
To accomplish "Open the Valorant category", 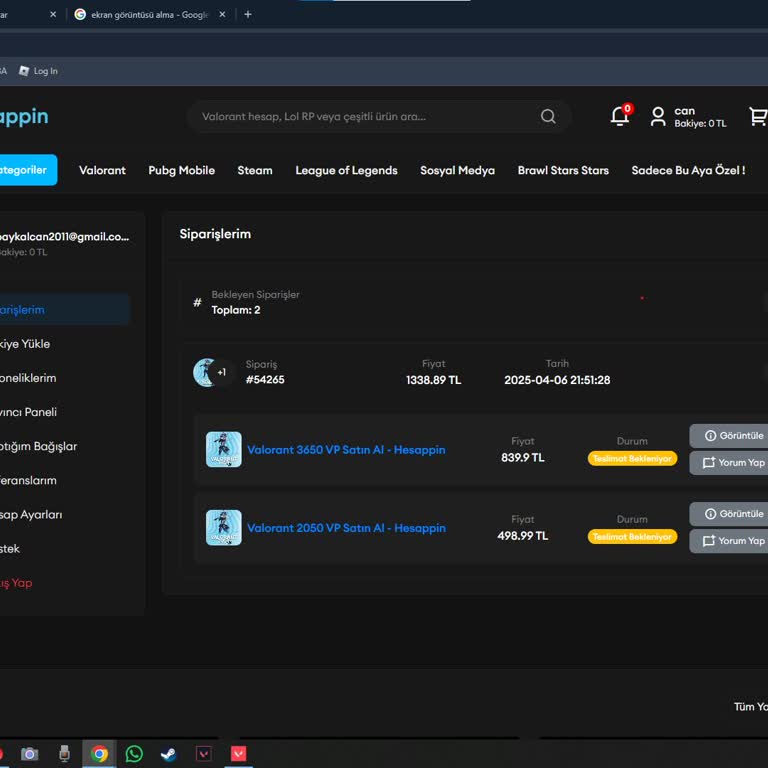I will tap(102, 170).
